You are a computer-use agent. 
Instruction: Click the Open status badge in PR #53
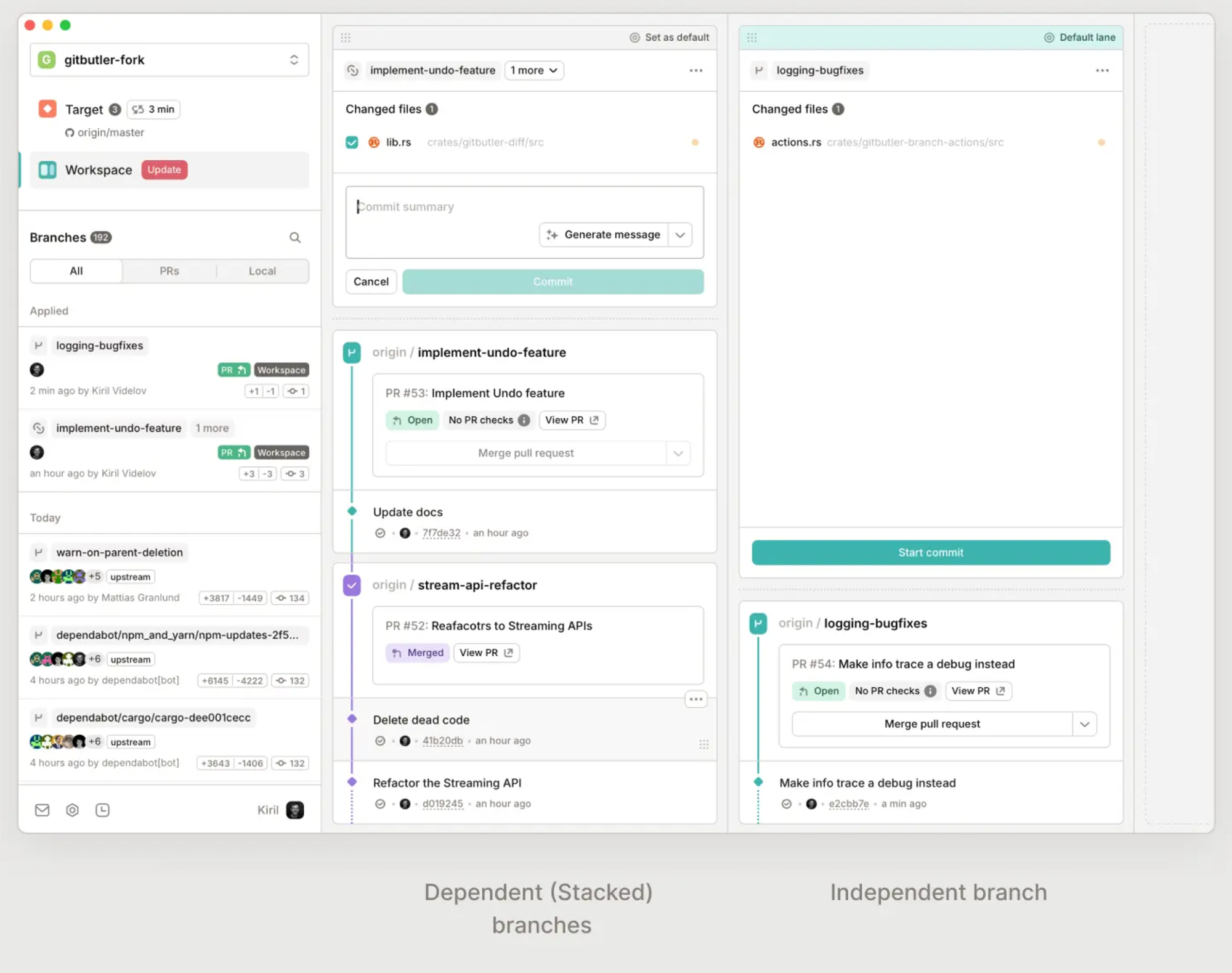pyautogui.click(x=412, y=420)
